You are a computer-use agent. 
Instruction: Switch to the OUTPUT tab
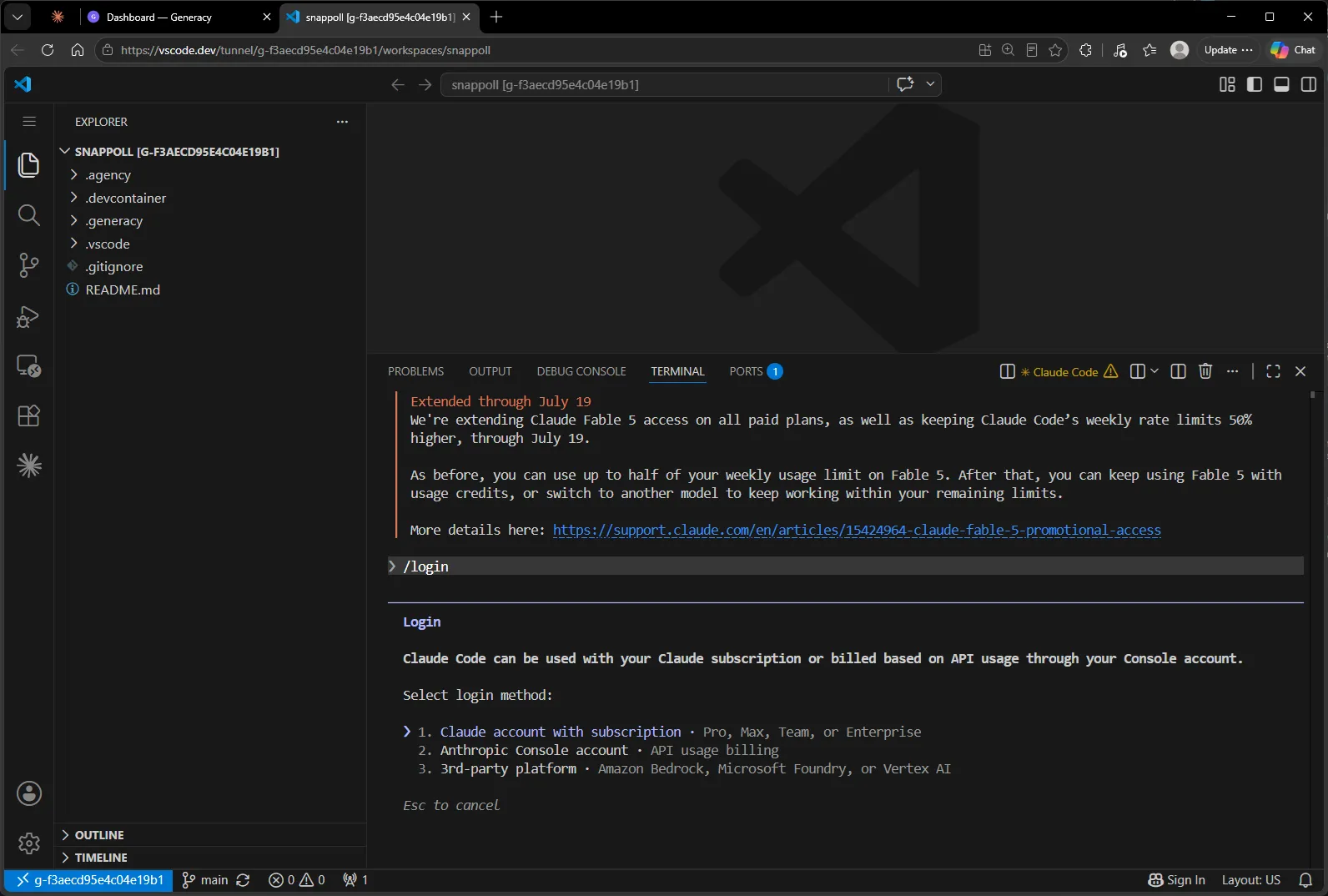pyautogui.click(x=490, y=371)
